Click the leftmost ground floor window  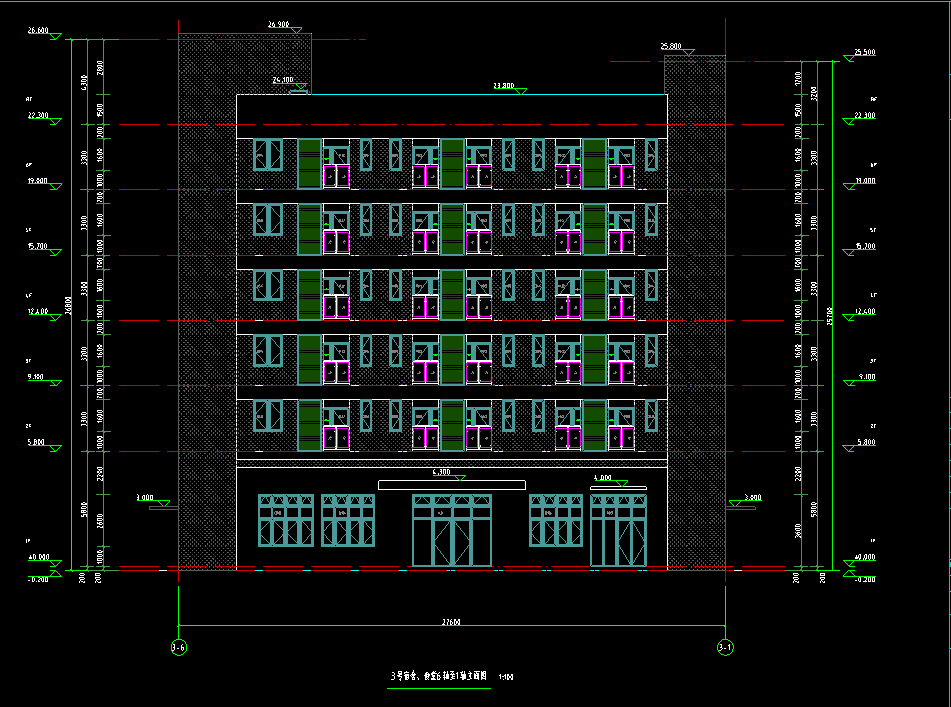point(286,520)
